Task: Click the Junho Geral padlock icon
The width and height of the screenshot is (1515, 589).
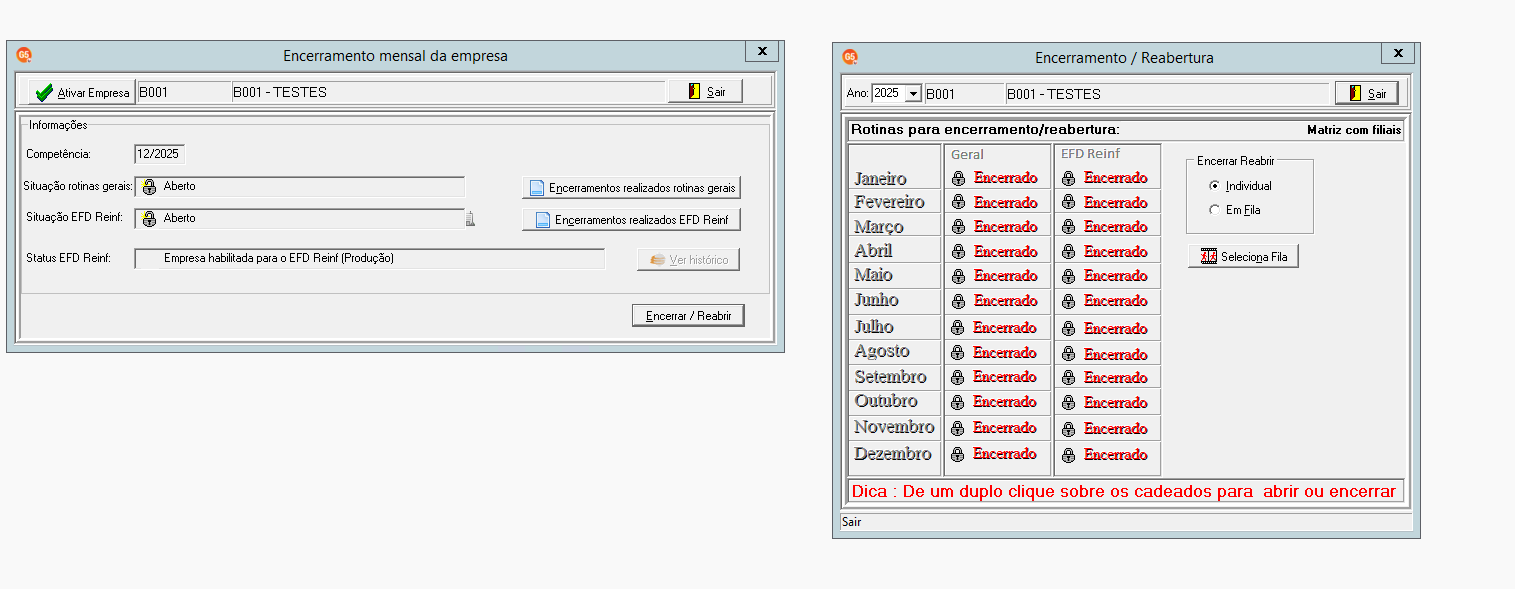Action: (958, 301)
